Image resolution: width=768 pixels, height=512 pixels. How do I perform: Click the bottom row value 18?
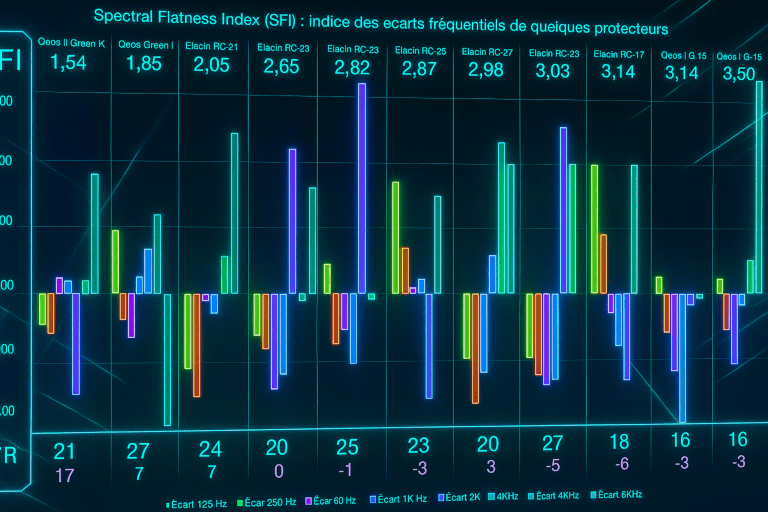pos(619,442)
